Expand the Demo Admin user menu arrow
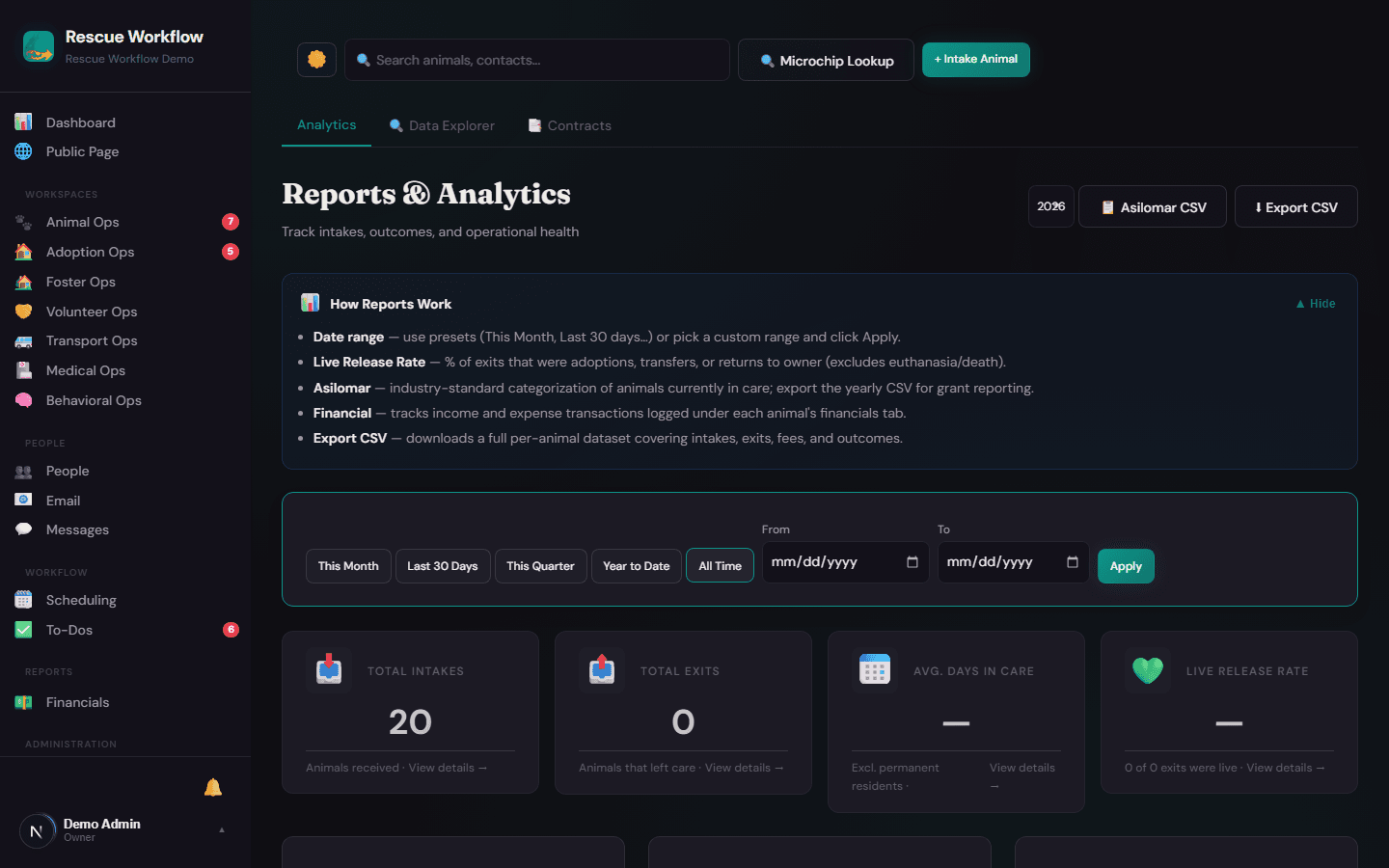 [222, 829]
